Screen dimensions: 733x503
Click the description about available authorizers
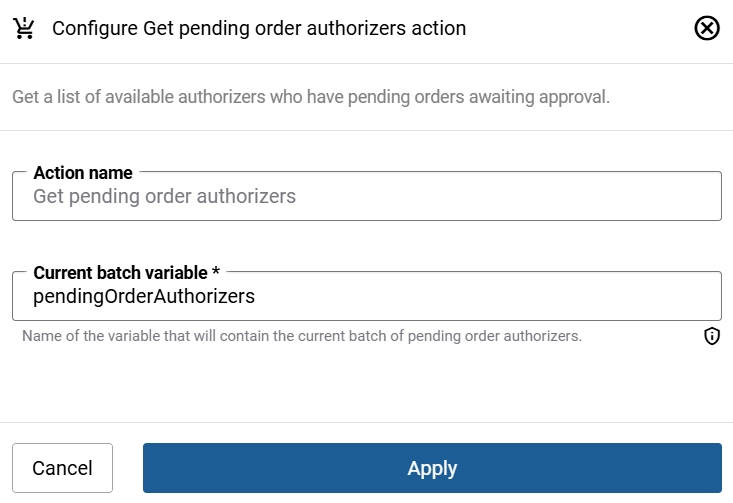click(311, 97)
